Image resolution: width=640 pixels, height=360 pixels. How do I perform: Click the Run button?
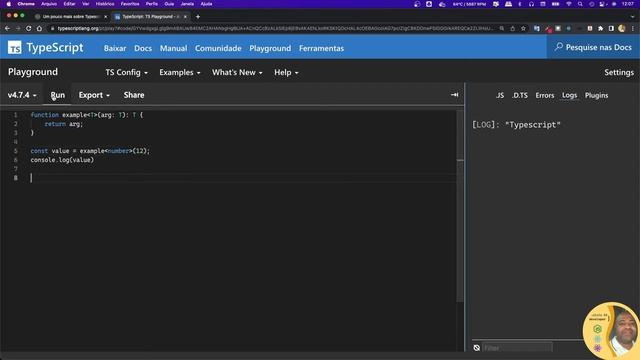click(58, 95)
